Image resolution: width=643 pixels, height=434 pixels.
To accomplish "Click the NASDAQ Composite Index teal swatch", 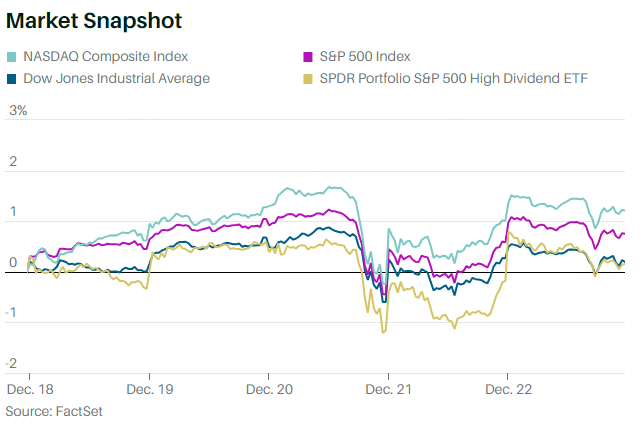I will coord(12,56).
